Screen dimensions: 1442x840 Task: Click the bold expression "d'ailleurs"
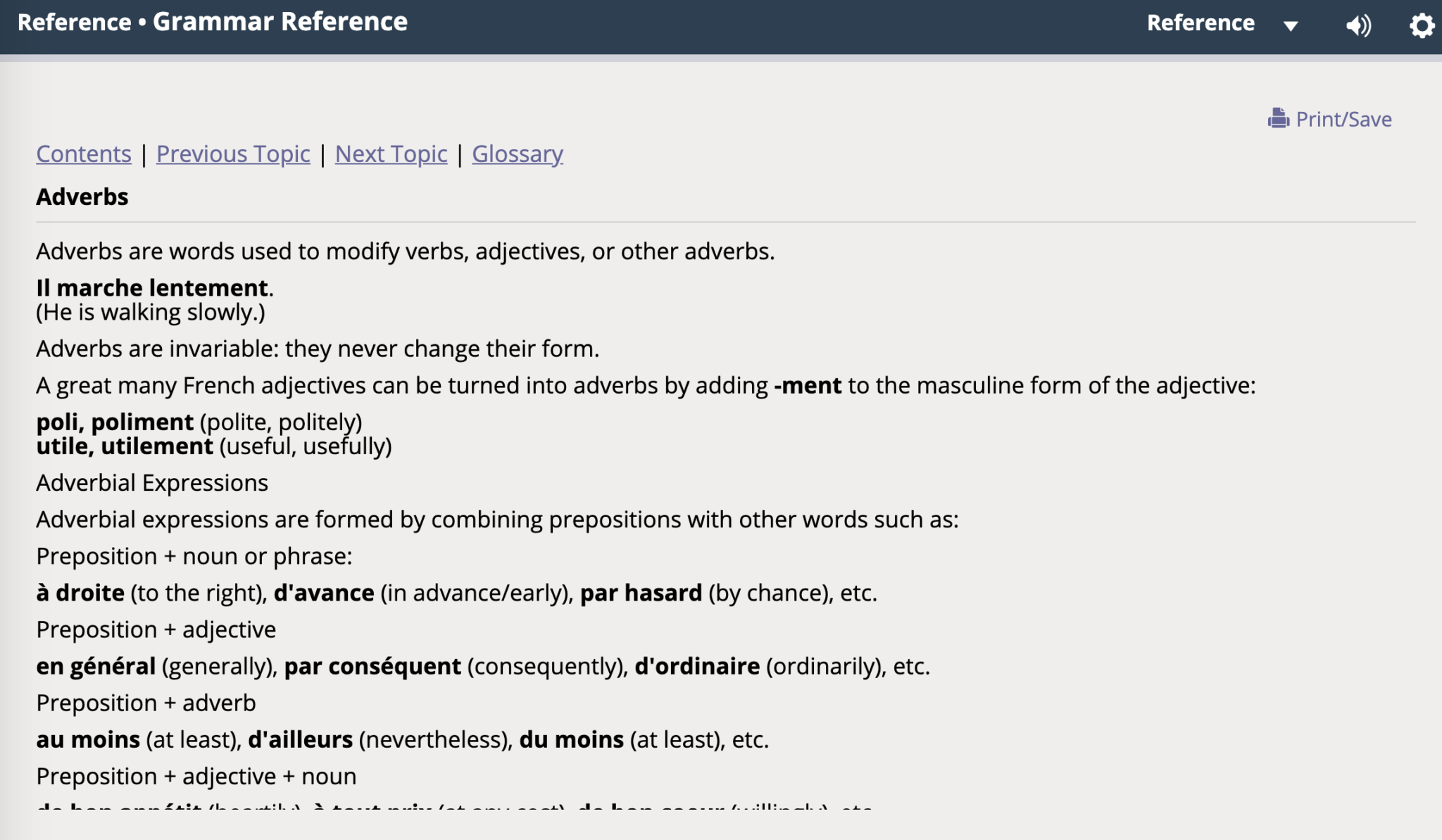(300, 739)
